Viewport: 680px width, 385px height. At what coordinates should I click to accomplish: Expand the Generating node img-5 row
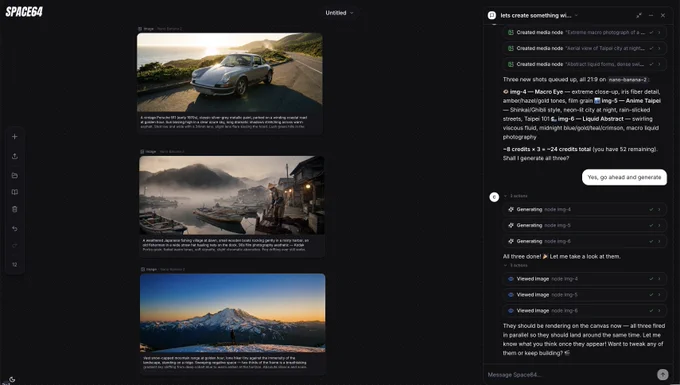point(585,225)
